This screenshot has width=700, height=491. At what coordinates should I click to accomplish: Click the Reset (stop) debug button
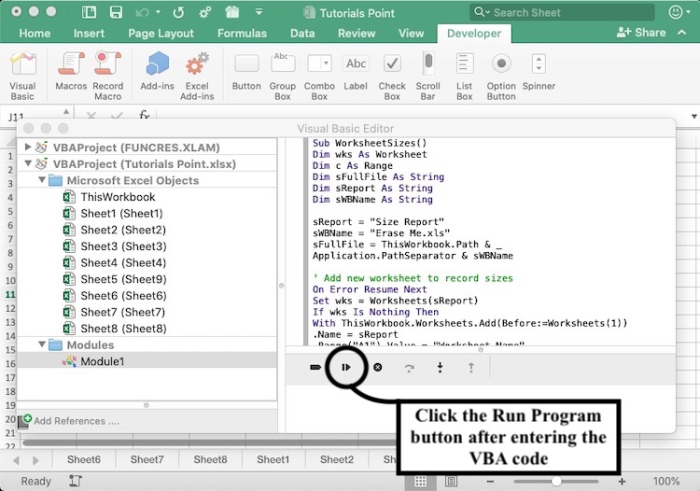click(x=378, y=367)
